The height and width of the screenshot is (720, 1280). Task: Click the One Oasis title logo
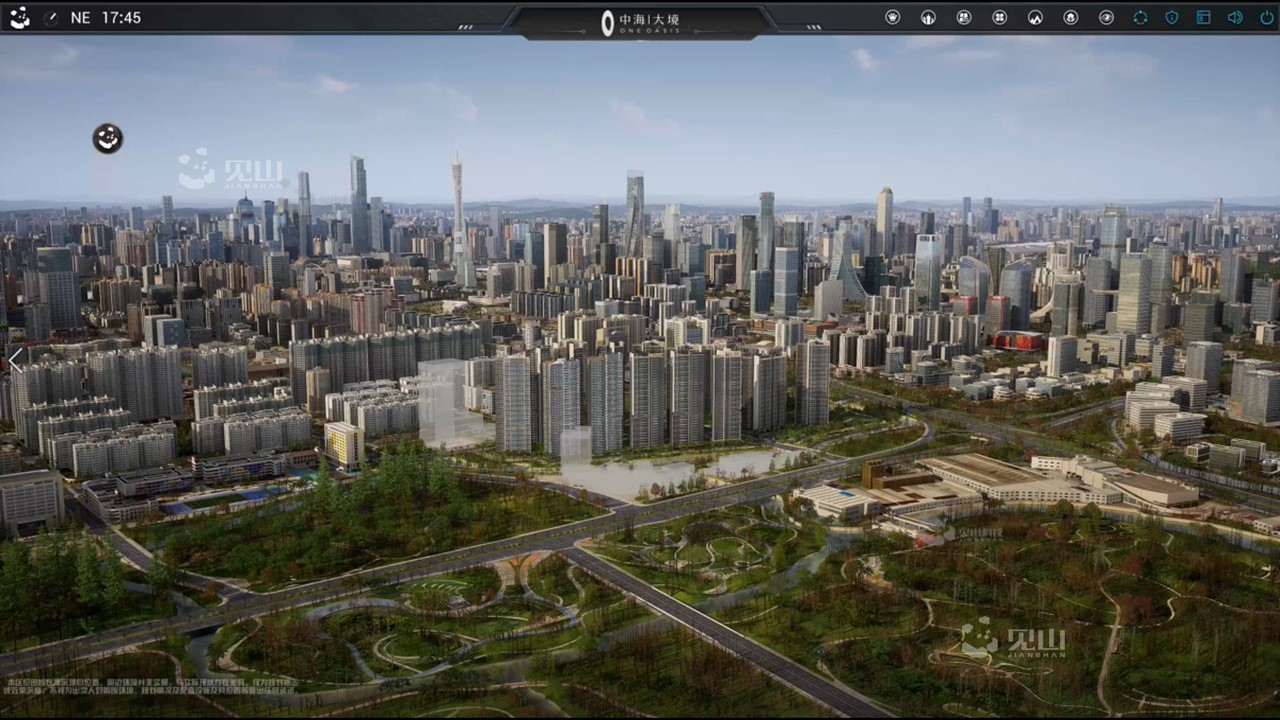click(x=643, y=22)
